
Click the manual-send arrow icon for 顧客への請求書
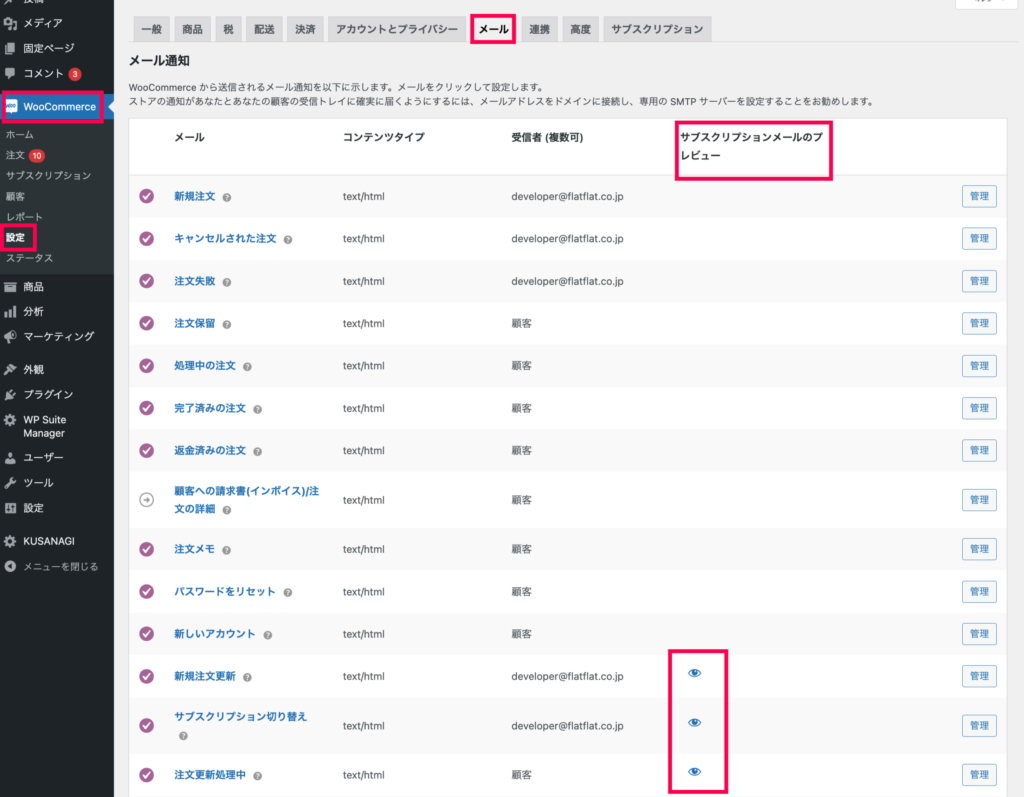click(x=147, y=500)
